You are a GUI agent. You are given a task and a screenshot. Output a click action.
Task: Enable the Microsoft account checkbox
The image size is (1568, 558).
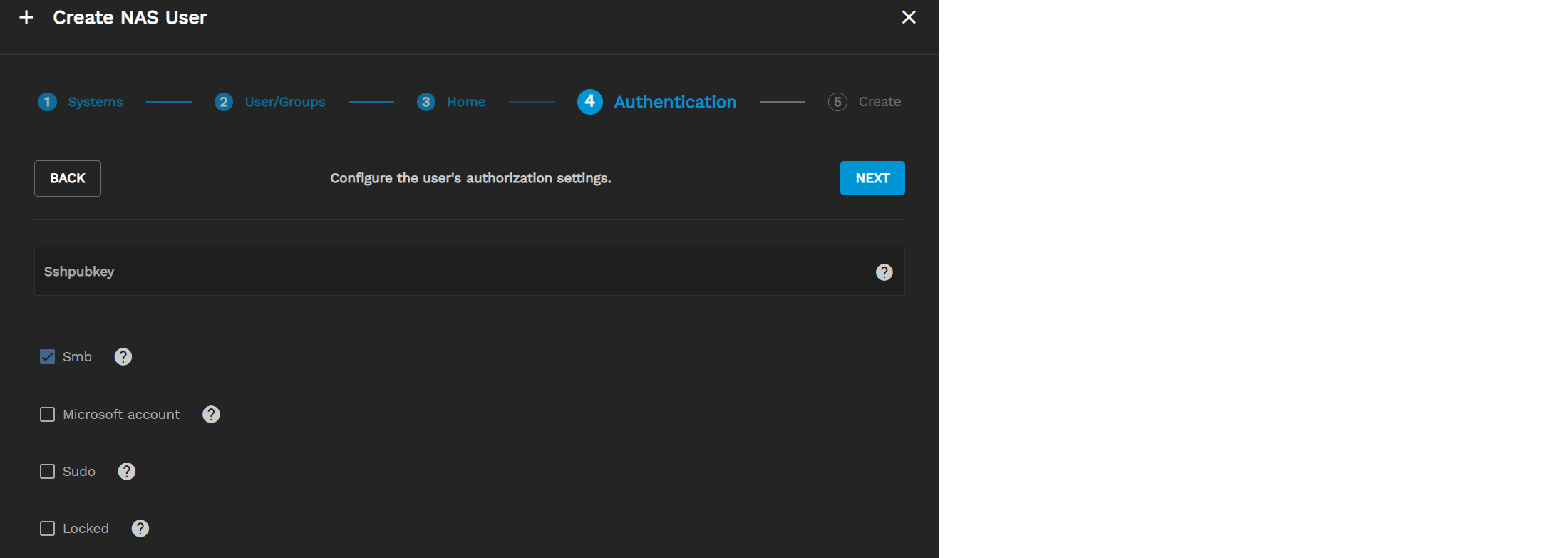coord(47,415)
